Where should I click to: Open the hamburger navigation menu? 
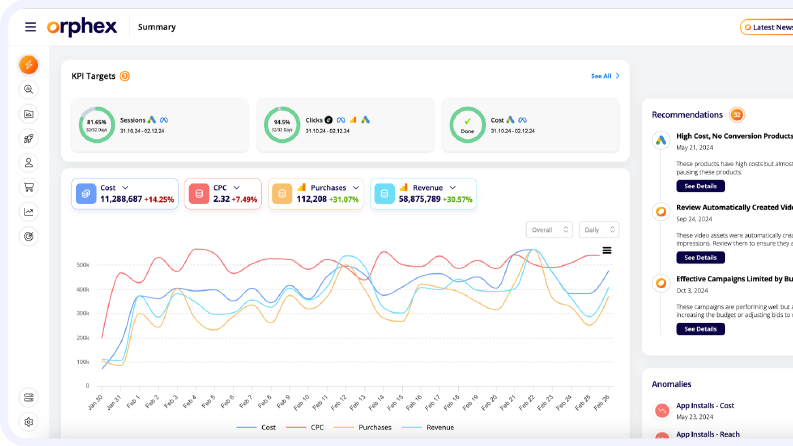(30, 27)
